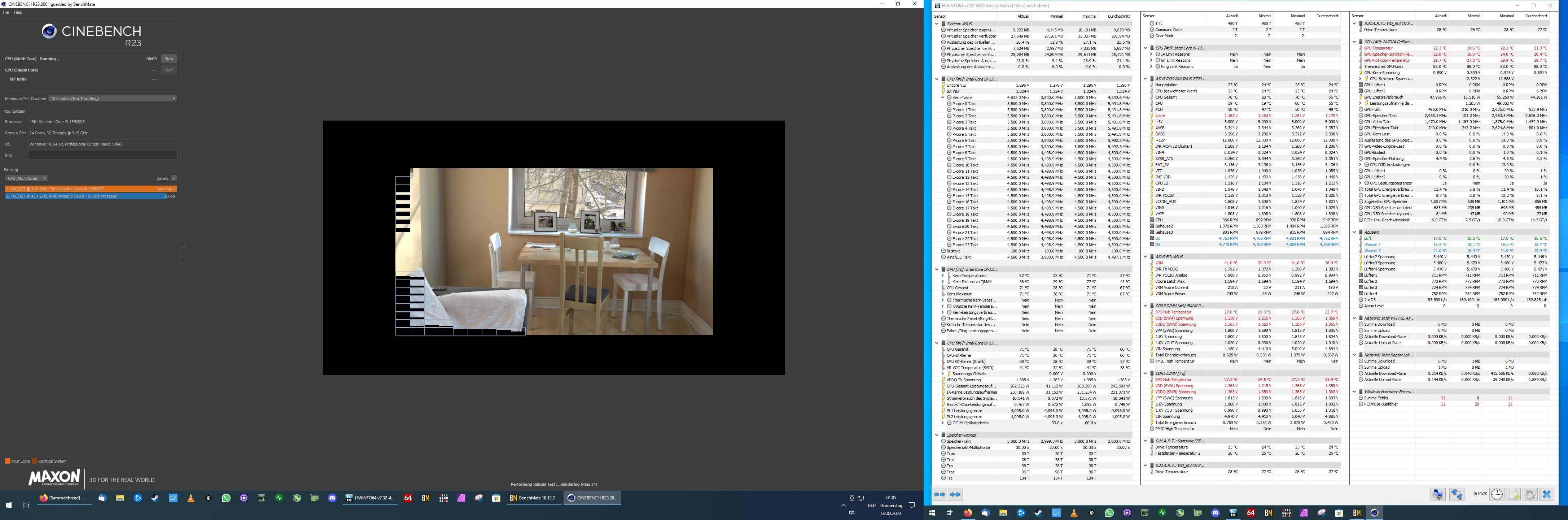The image size is (1568, 520).
Task: Open Task View on left monitor taskbar
Action: point(26,506)
